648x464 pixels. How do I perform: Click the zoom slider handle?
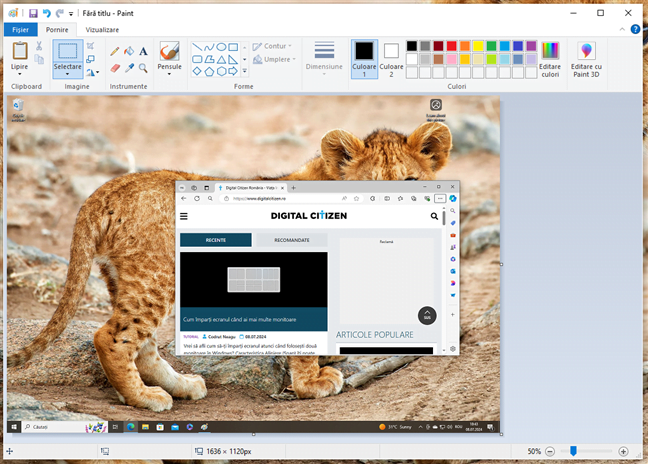pyautogui.click(x=573, y=451)
